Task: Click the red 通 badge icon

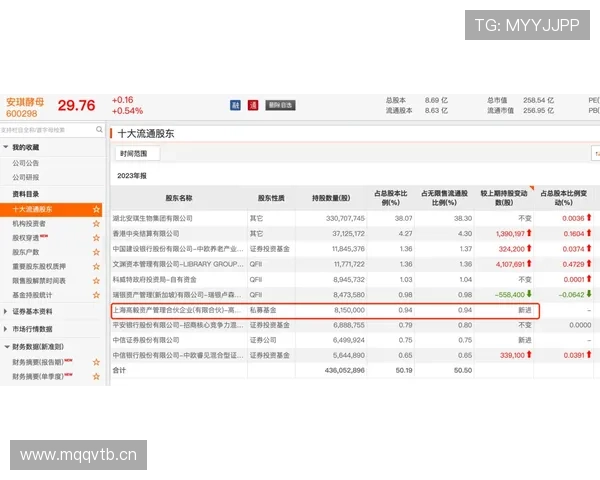Action: (x=253, y=105)
